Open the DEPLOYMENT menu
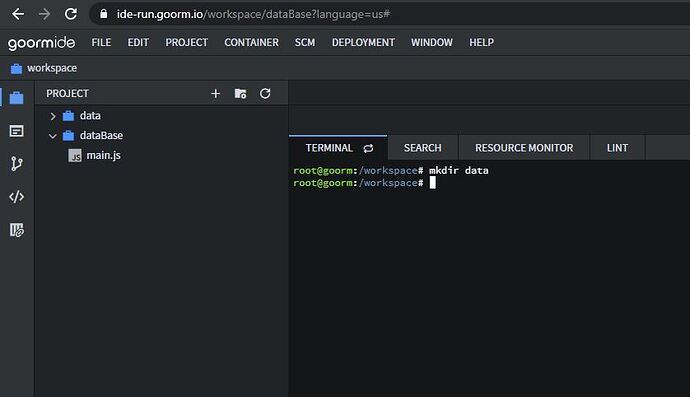 coord(363,42)
